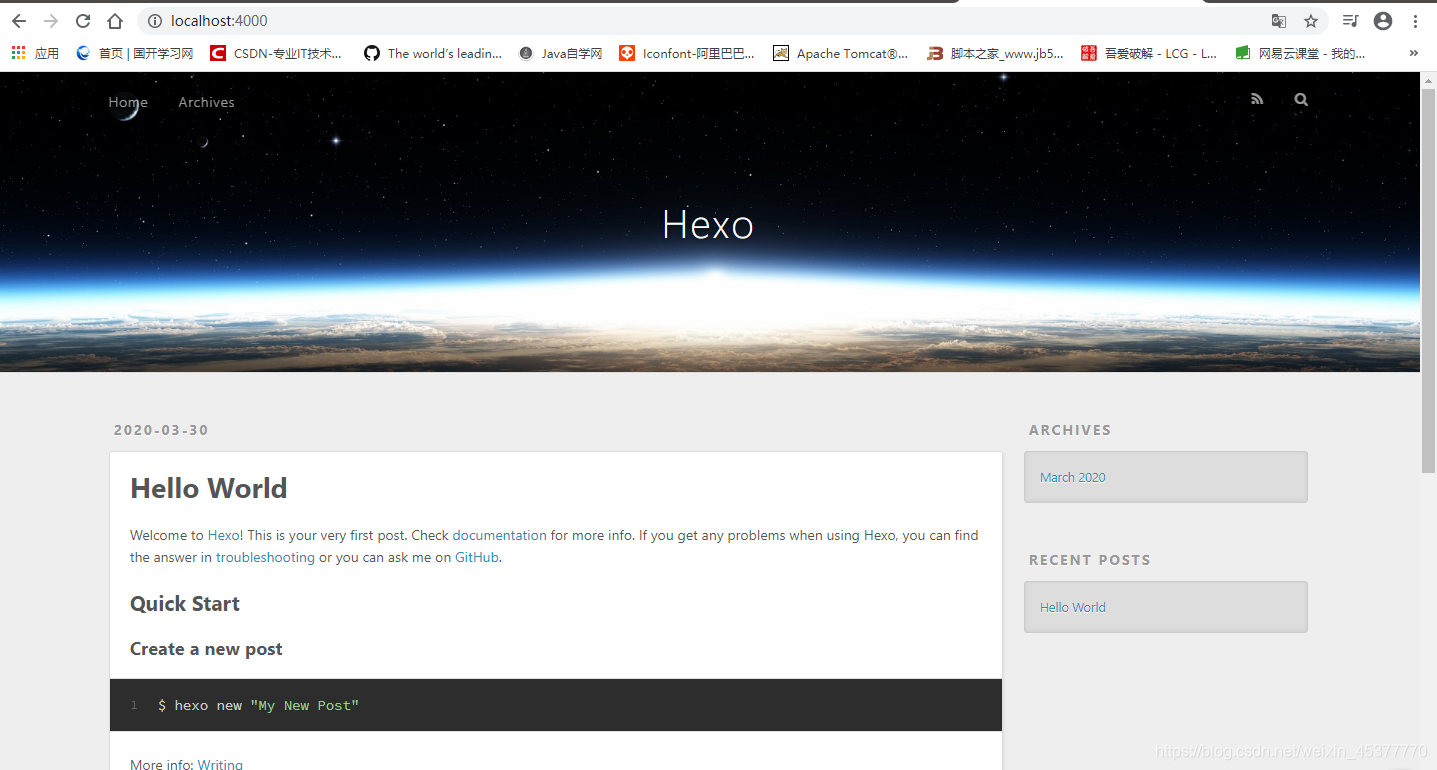
Task: Open Chrome's three-dot menu
Action: pos(1416,21)
